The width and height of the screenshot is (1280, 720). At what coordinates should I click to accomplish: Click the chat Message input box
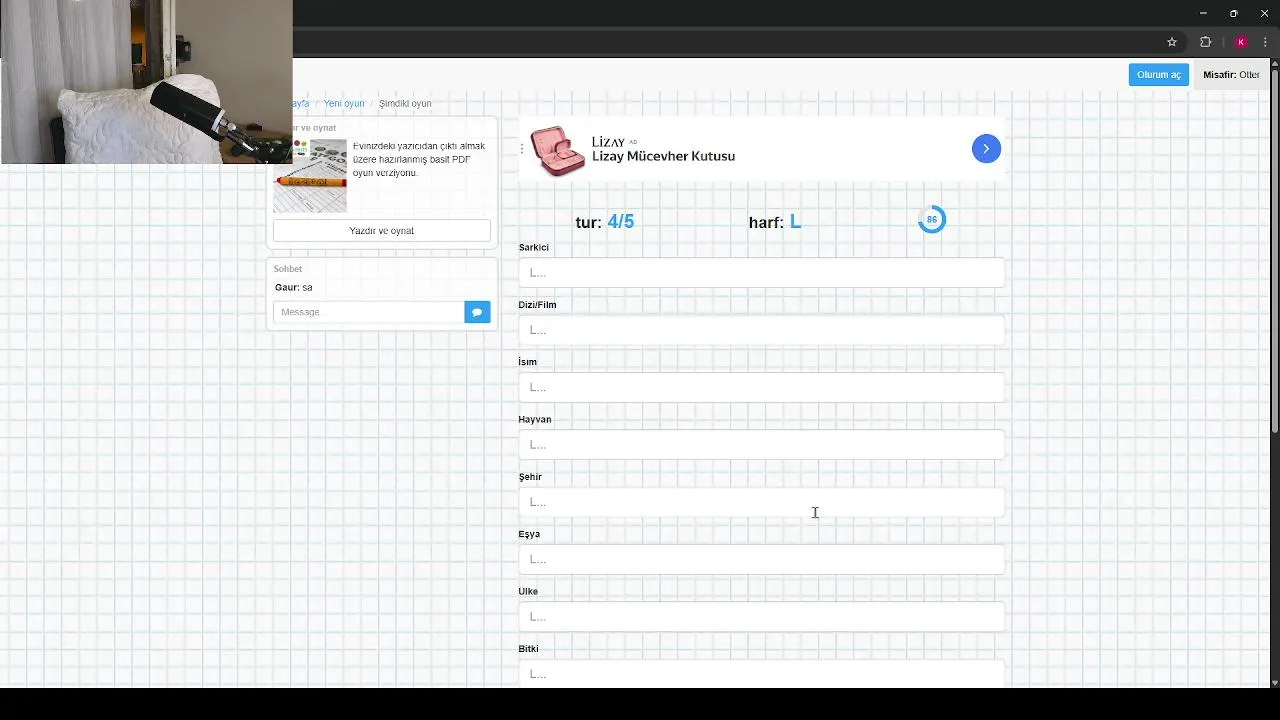pyautogui.click(x=368, y=312)
